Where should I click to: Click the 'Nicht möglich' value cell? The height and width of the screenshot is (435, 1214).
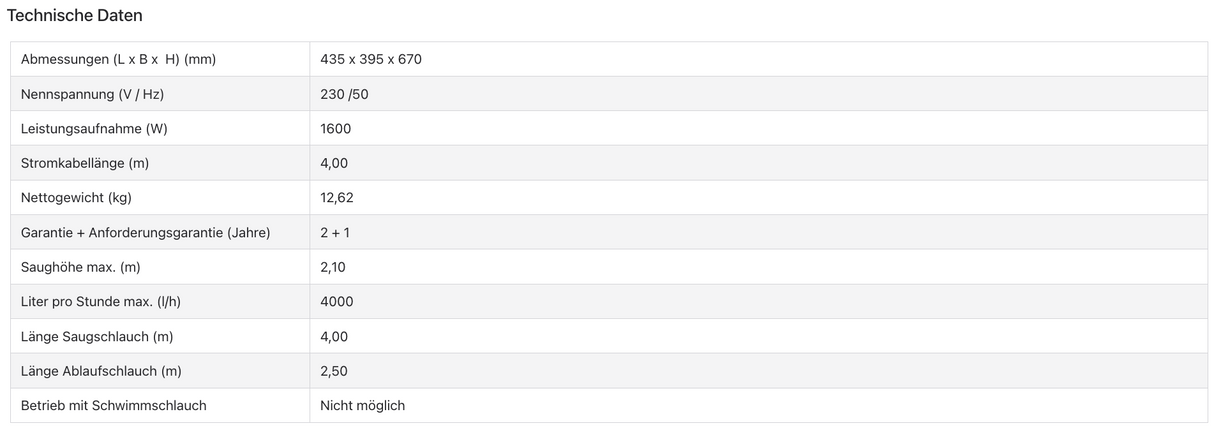point(363,405)
